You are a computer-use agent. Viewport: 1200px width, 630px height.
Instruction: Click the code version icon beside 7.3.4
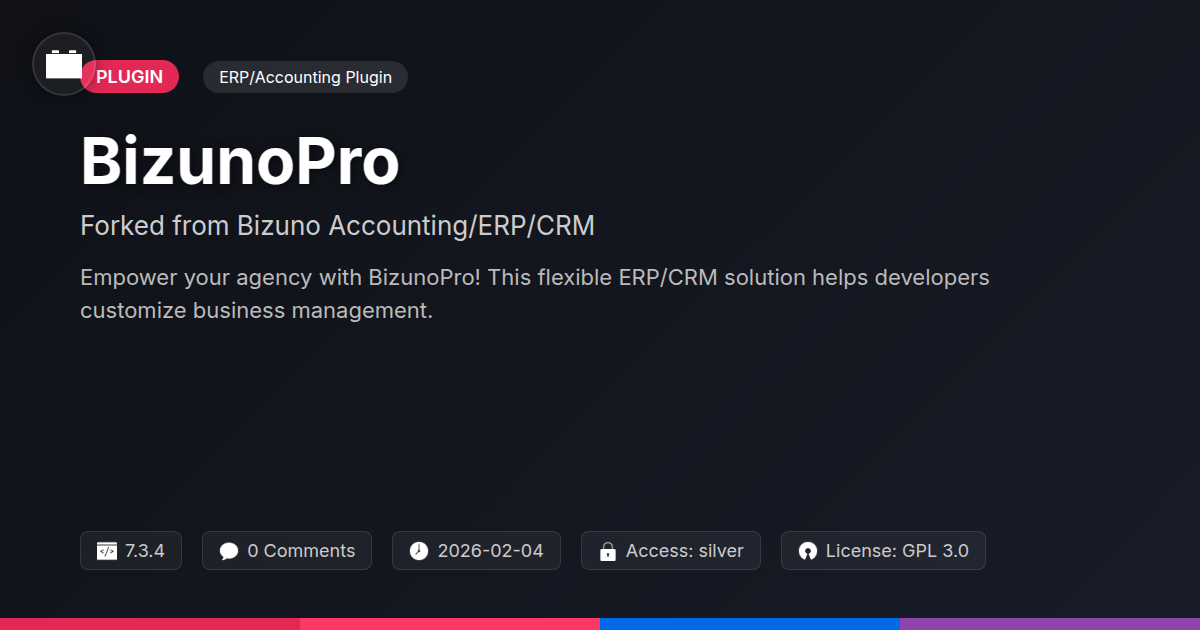107,551
